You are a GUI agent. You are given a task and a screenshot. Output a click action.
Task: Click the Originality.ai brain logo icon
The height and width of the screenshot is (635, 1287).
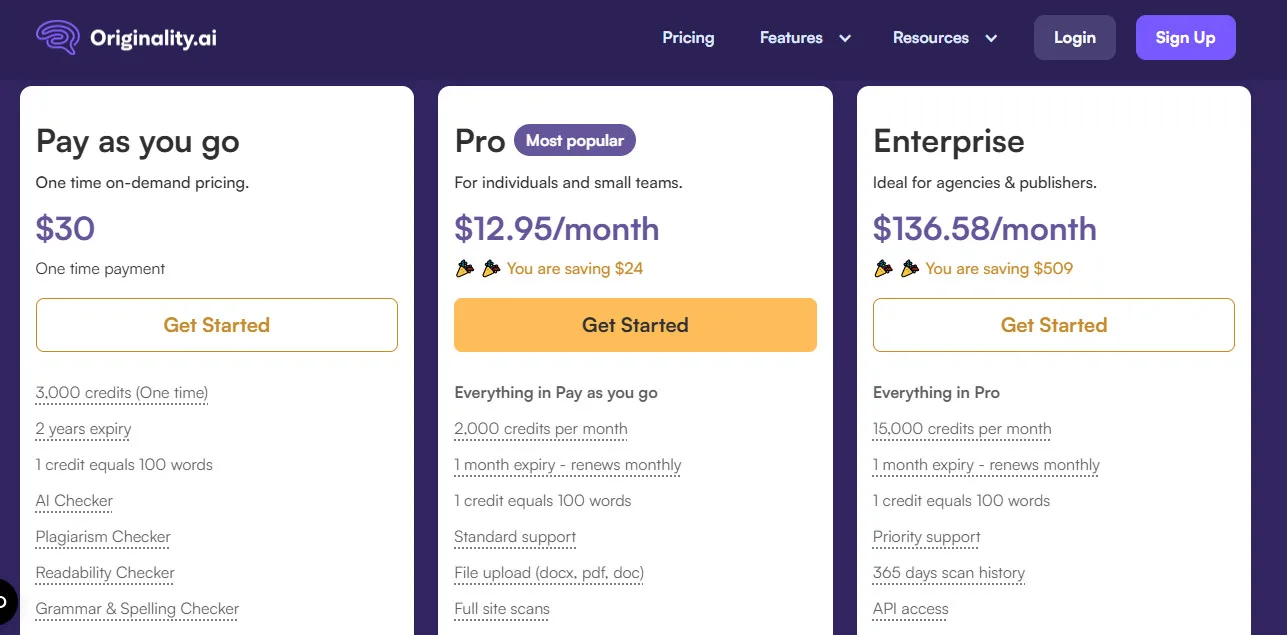(x=57, y=37)
